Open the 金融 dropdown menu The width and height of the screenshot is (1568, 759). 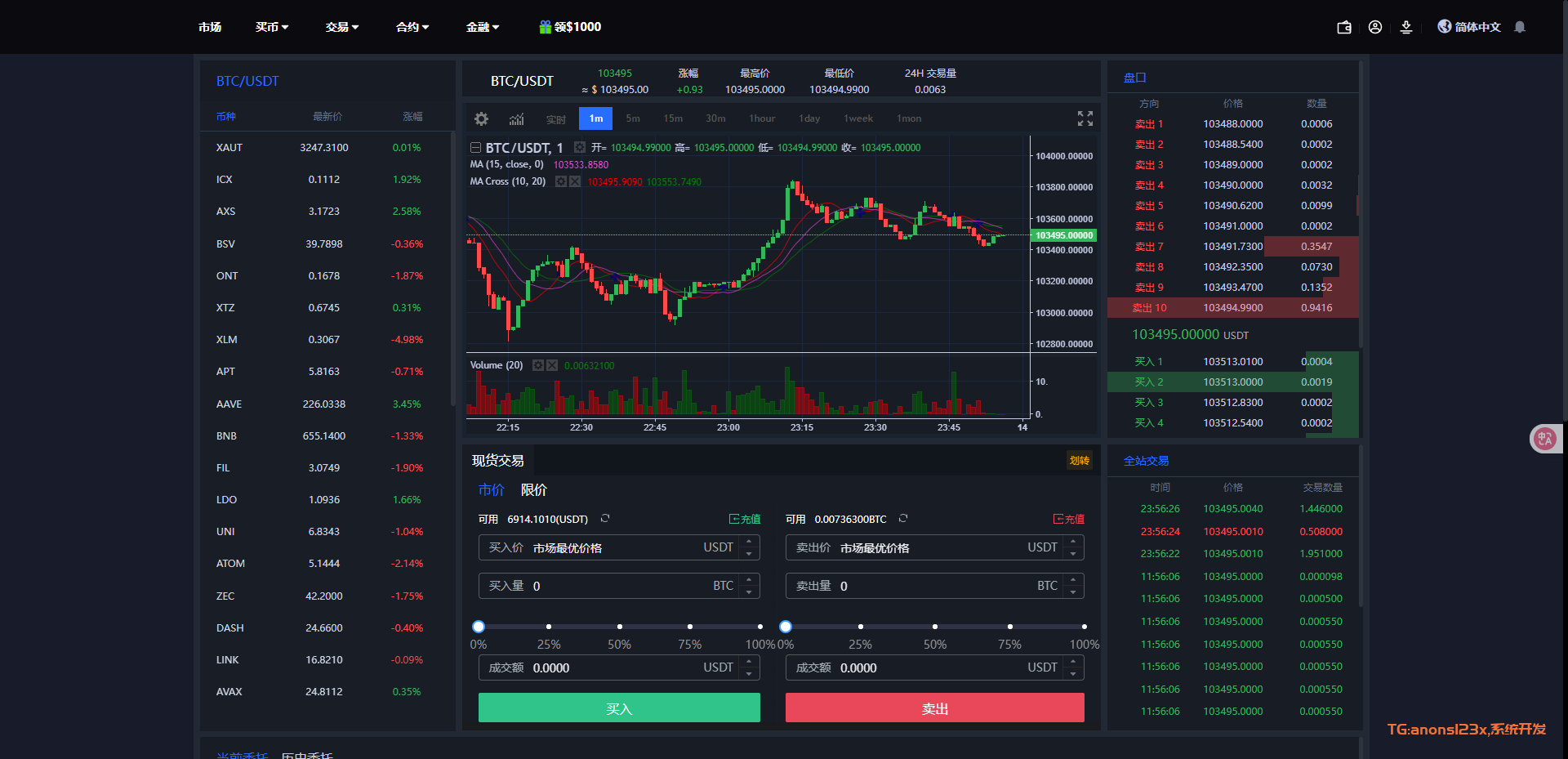tap(482, 27)
